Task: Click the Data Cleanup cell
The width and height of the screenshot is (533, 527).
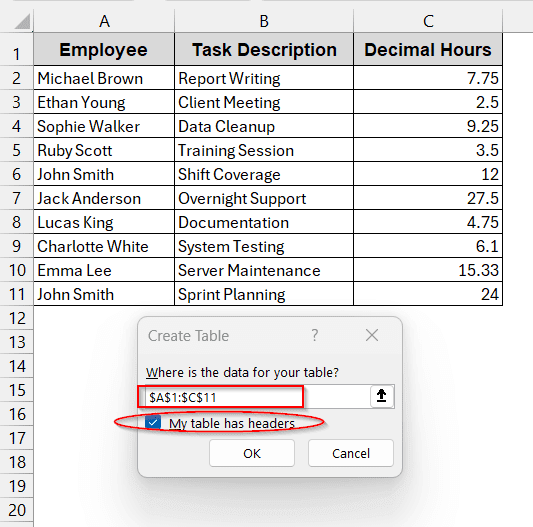Action: tap(264, 126)
